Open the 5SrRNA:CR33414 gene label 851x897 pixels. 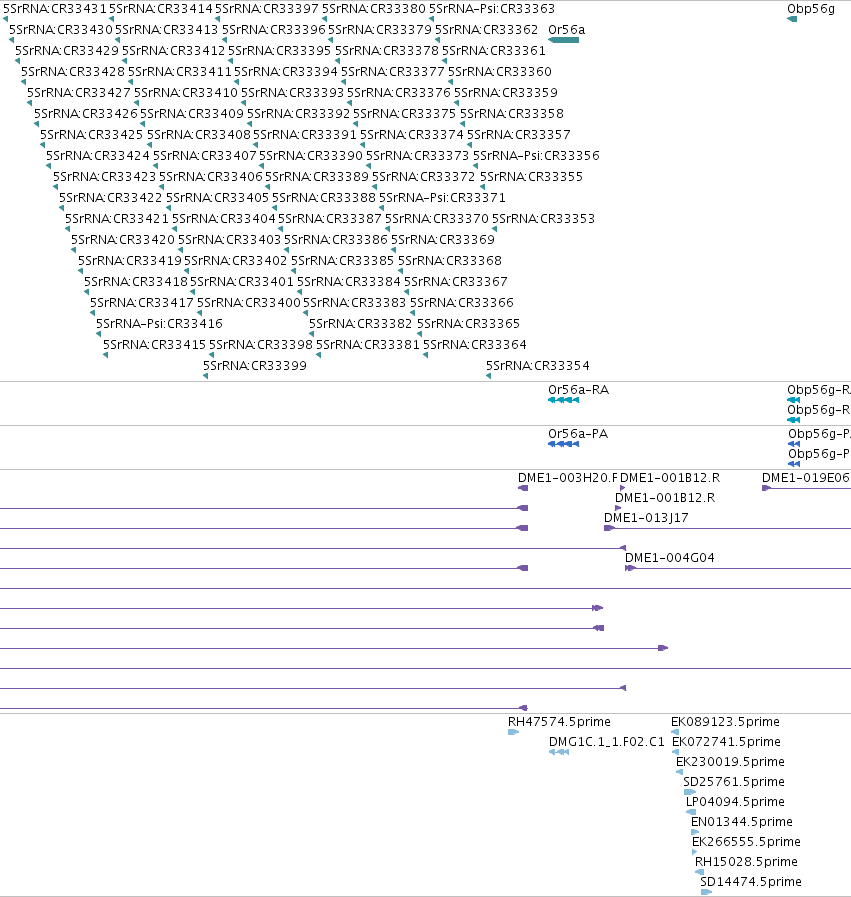(161, 9)
